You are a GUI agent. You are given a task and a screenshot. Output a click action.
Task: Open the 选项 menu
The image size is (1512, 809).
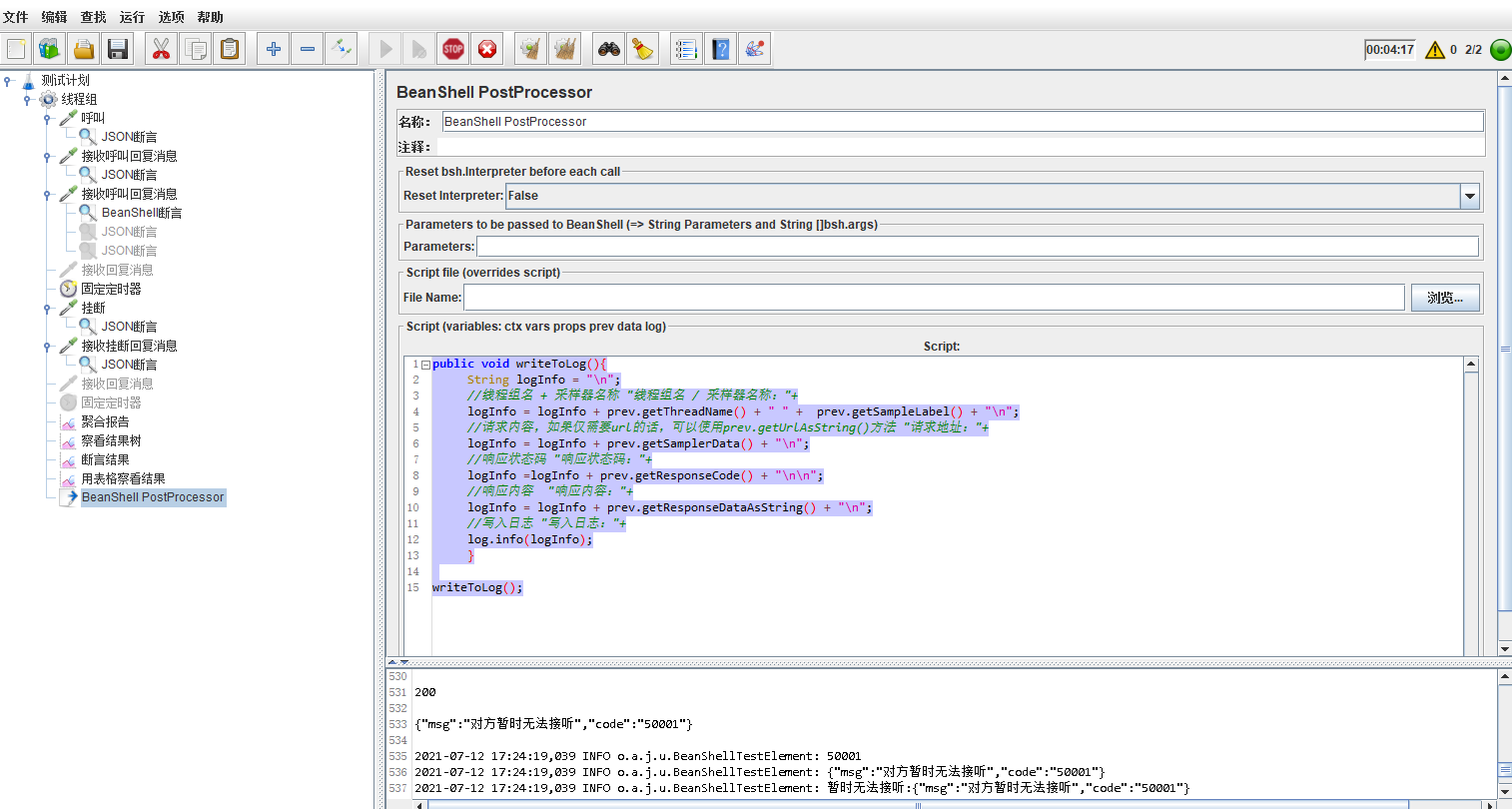coord(172,17)
